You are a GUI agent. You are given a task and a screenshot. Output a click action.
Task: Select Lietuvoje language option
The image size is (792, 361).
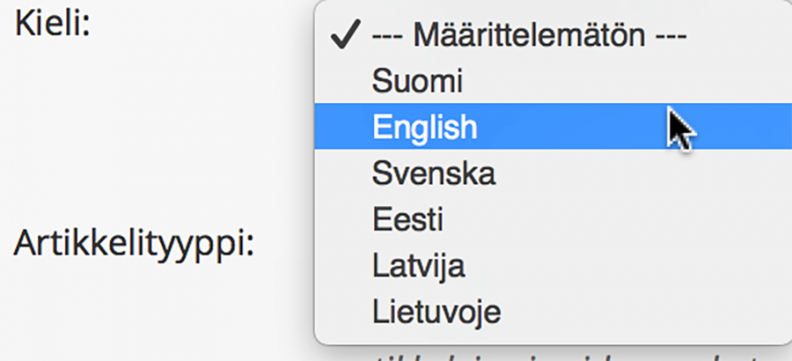pyautogui.click(x=553, y=311)
